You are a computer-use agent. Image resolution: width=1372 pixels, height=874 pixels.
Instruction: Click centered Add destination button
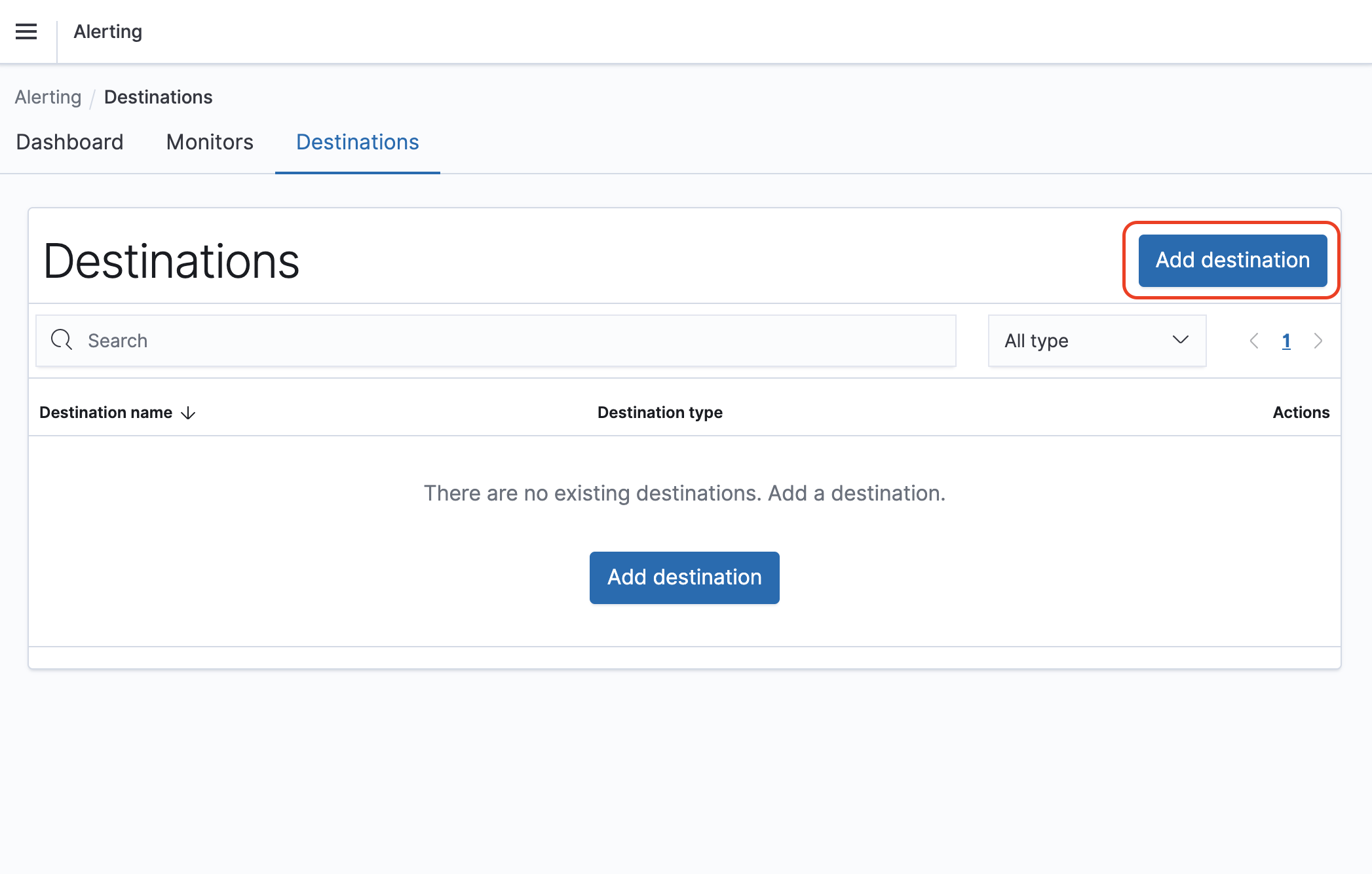[x=684, y=577]
